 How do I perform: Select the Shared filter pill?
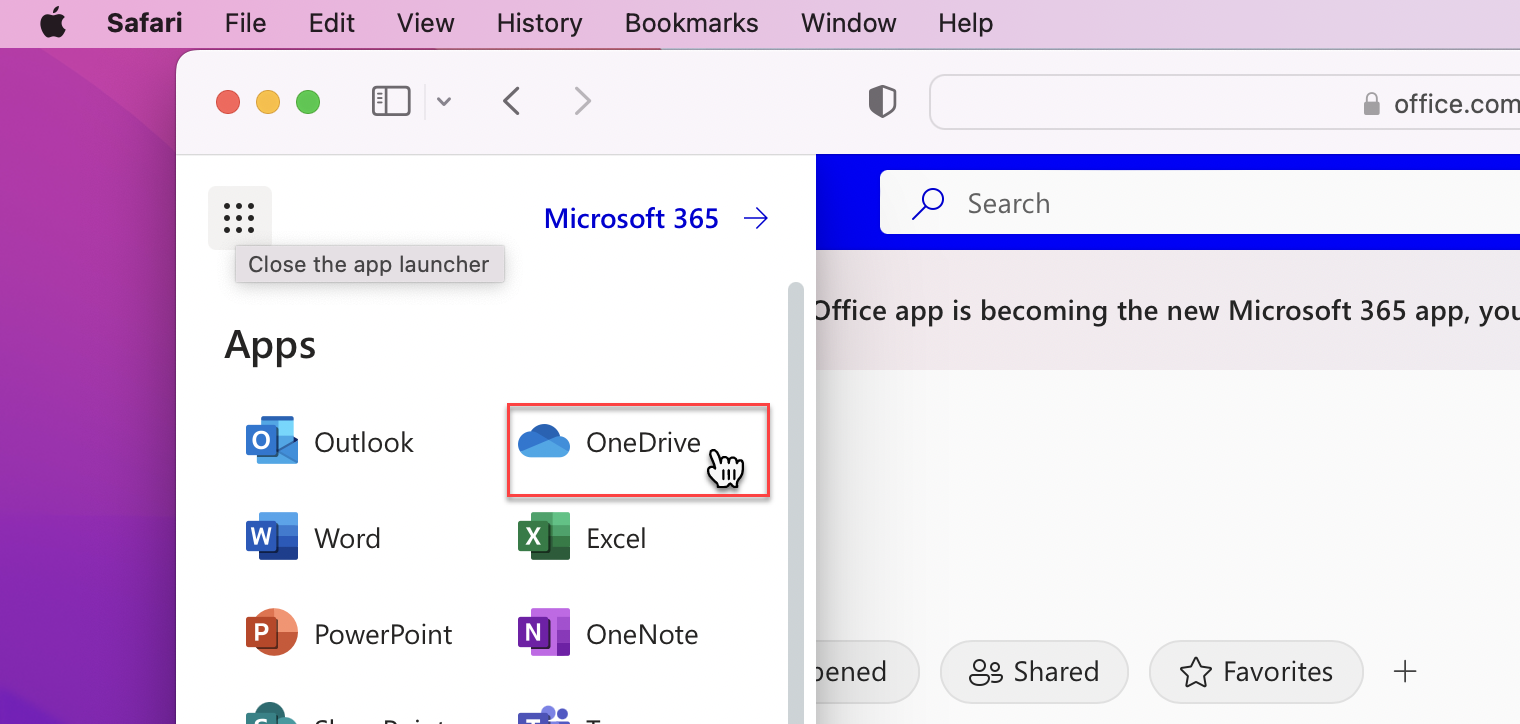[x=1034, y=672]
